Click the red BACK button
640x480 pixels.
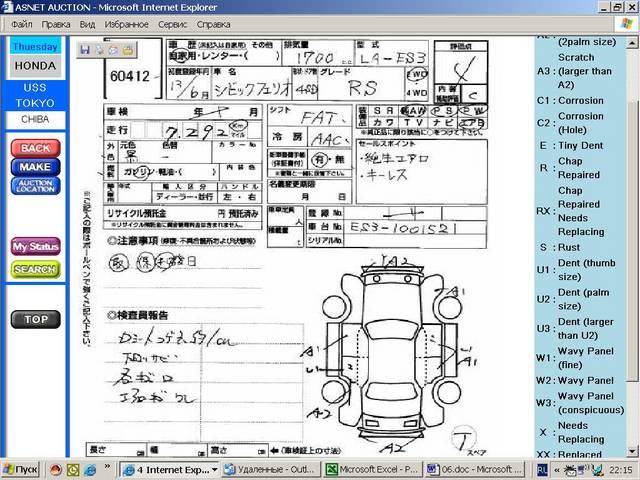tap(36, 148)
